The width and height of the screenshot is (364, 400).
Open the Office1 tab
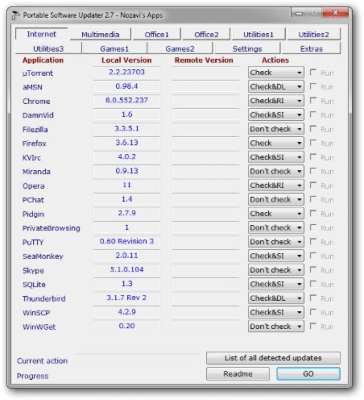[x=157, y=35]
